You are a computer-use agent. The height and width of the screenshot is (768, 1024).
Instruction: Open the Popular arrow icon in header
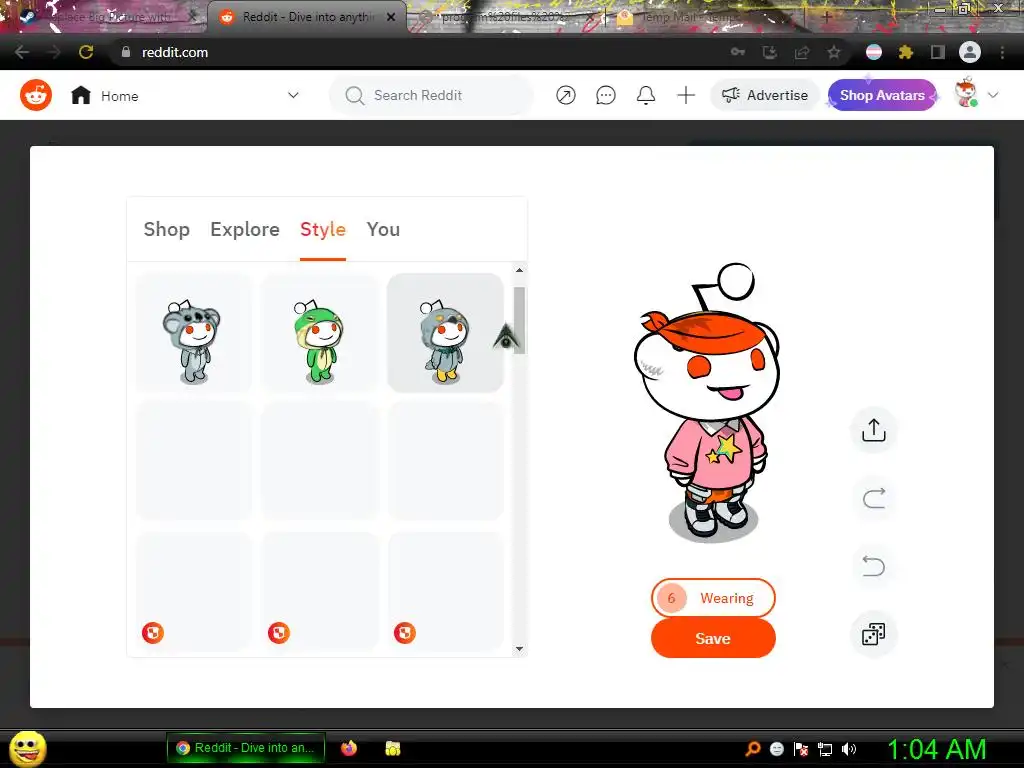pos(566,95)
